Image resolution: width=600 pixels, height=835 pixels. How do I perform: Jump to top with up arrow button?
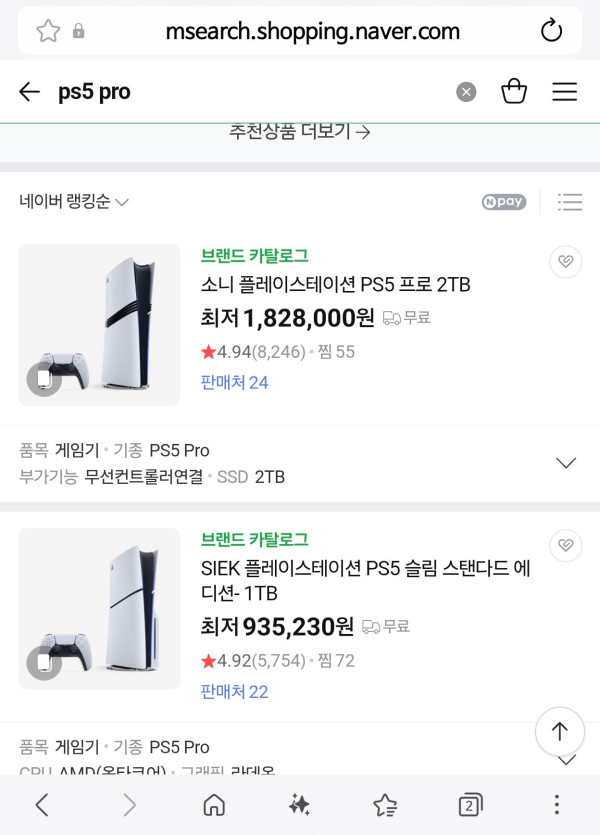(x=560, y=732)
